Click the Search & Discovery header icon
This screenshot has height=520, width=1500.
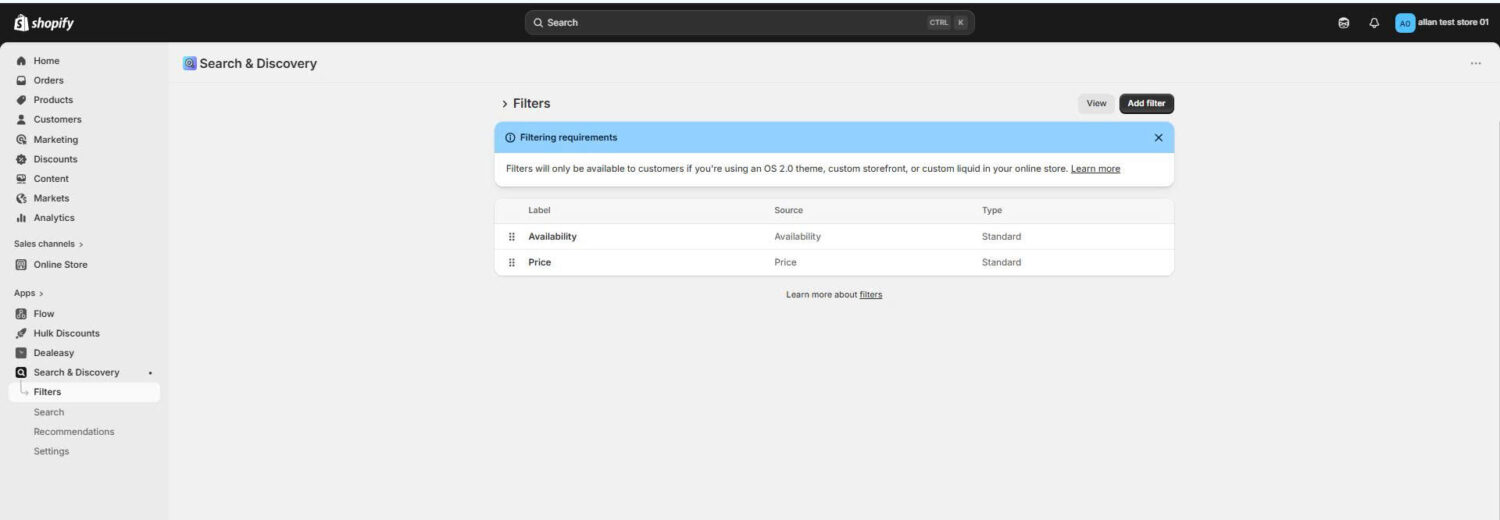(x=190, y=64)
